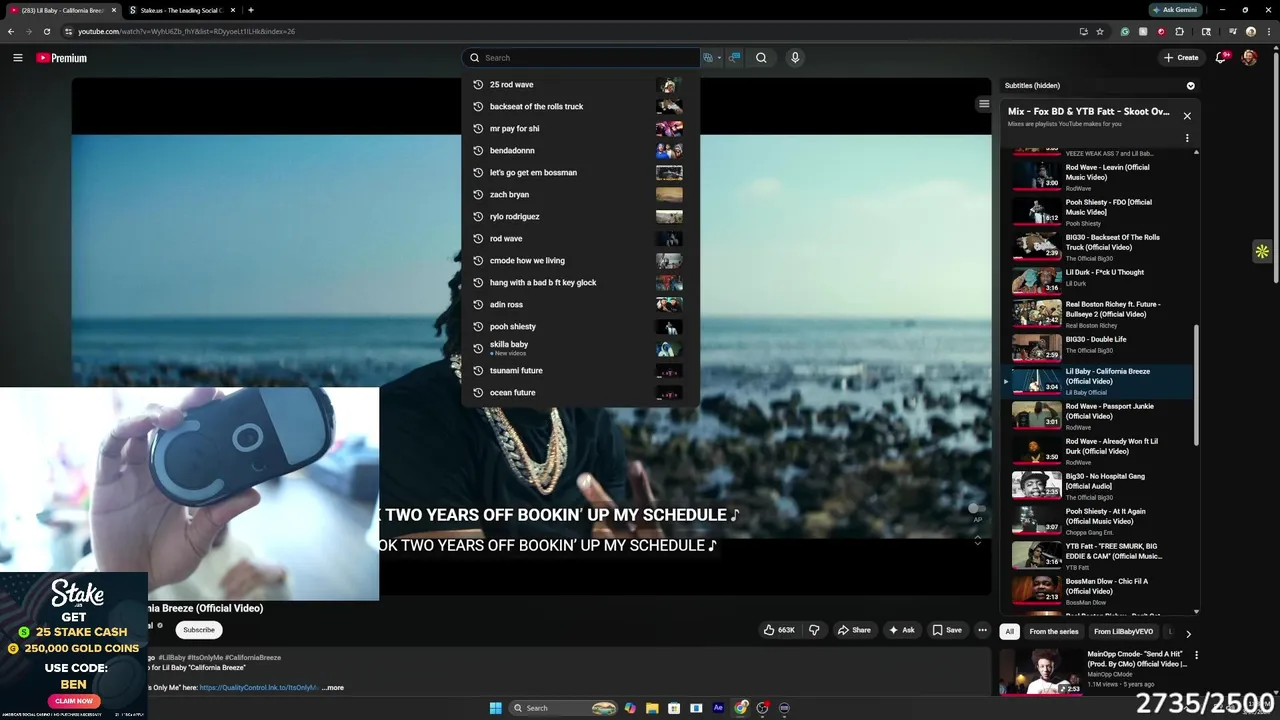Click CLAIM NOW on the Stake ad

[74, 701]
